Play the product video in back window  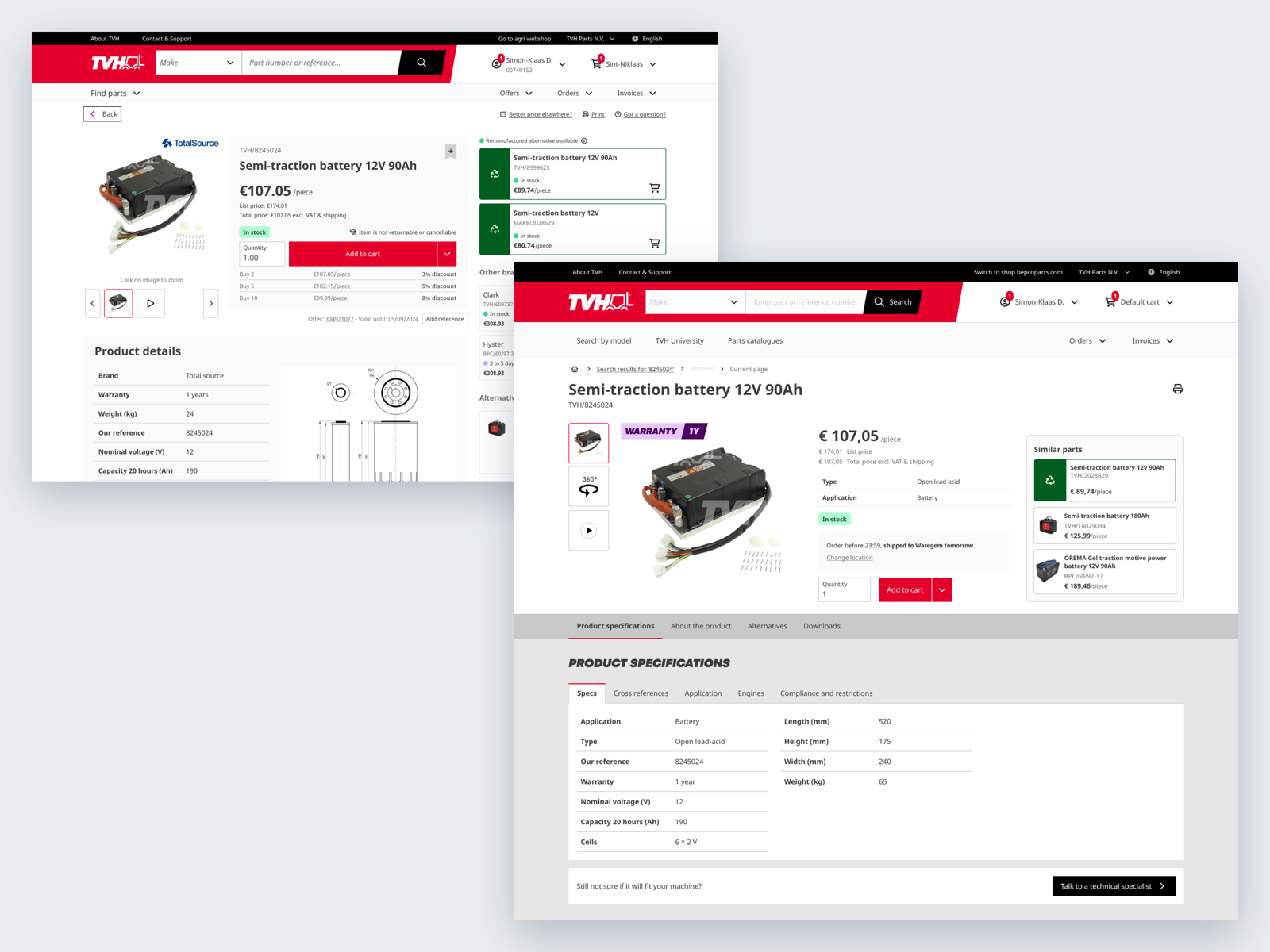[151, 303]
